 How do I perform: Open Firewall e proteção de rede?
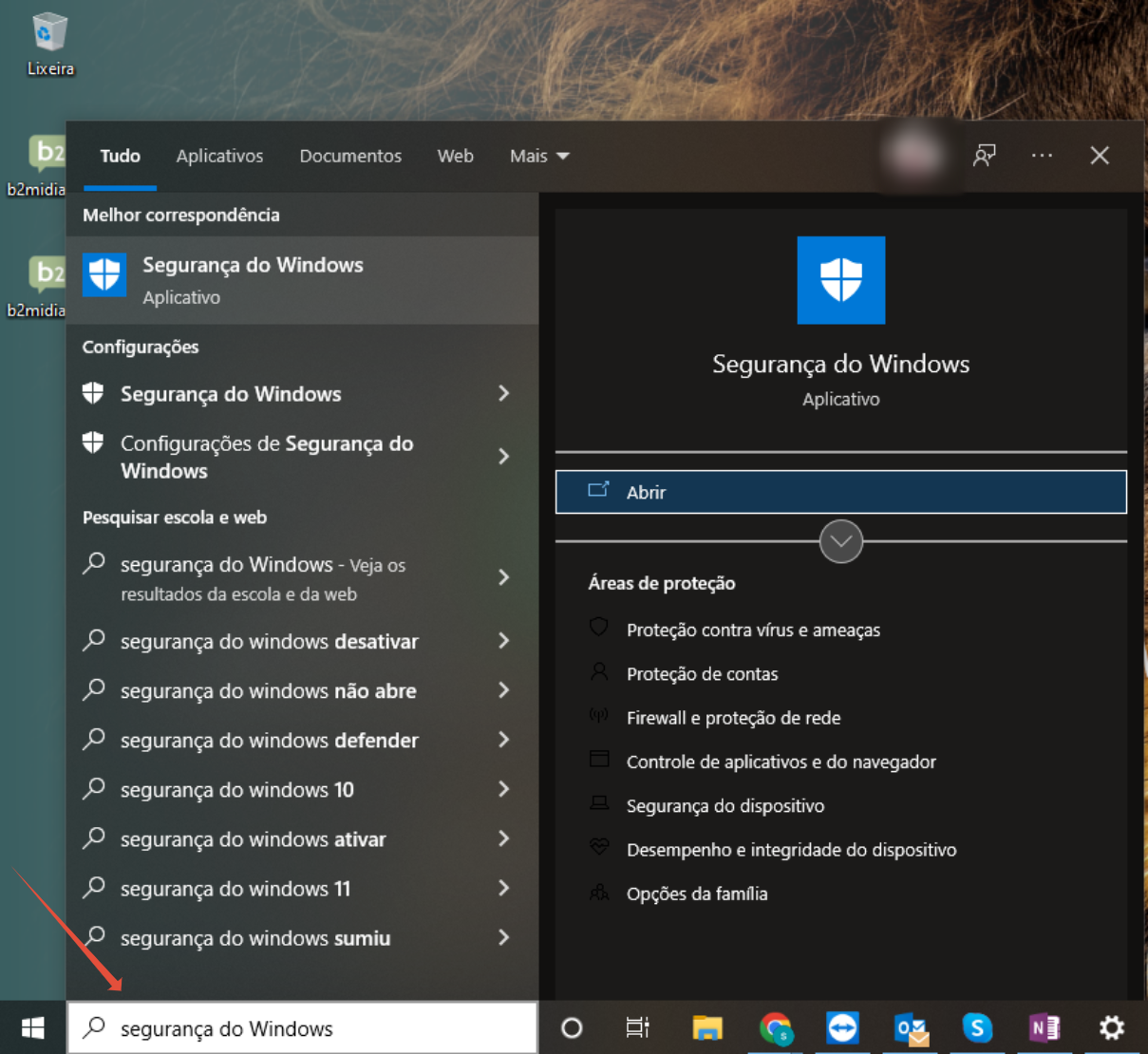[x=733, y=718]
